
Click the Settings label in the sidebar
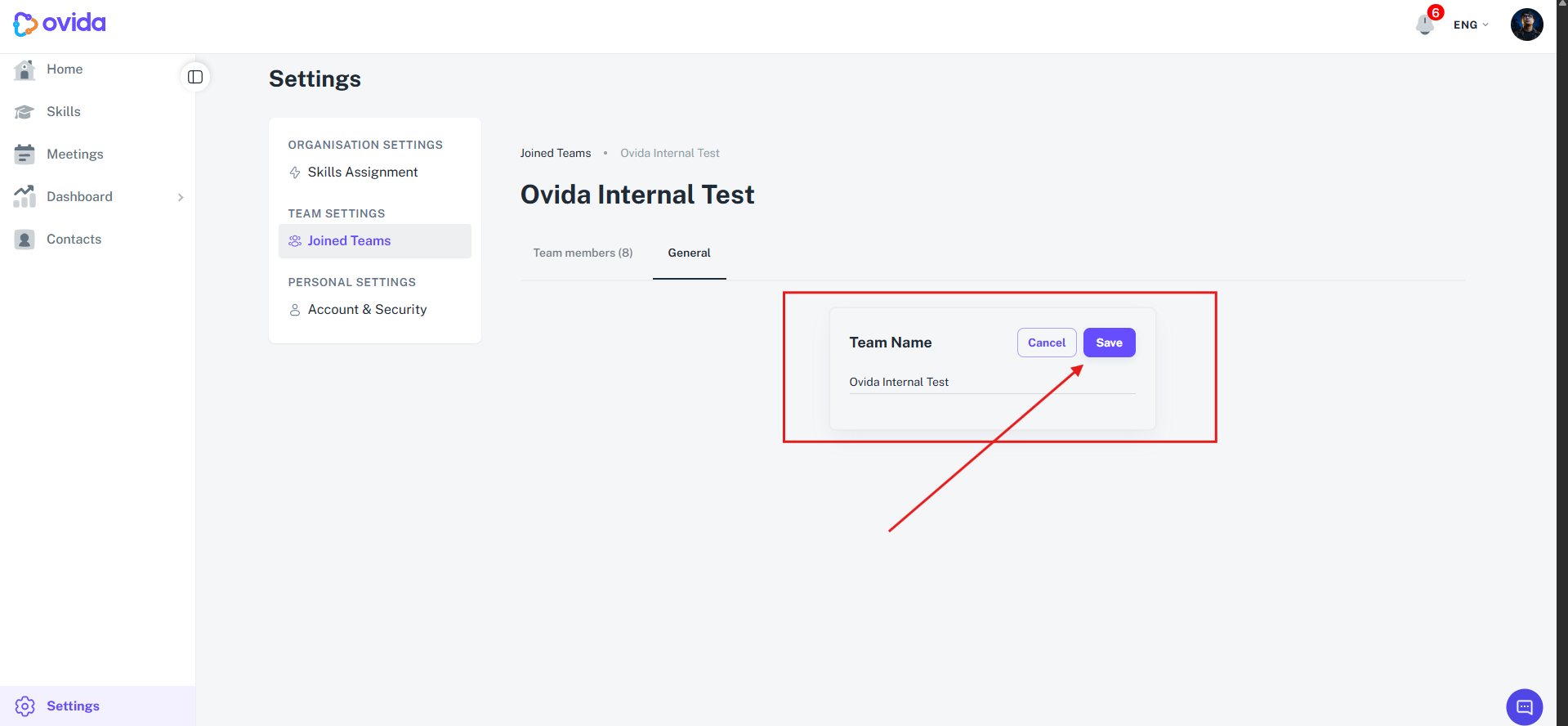click(x=73, y=706)
